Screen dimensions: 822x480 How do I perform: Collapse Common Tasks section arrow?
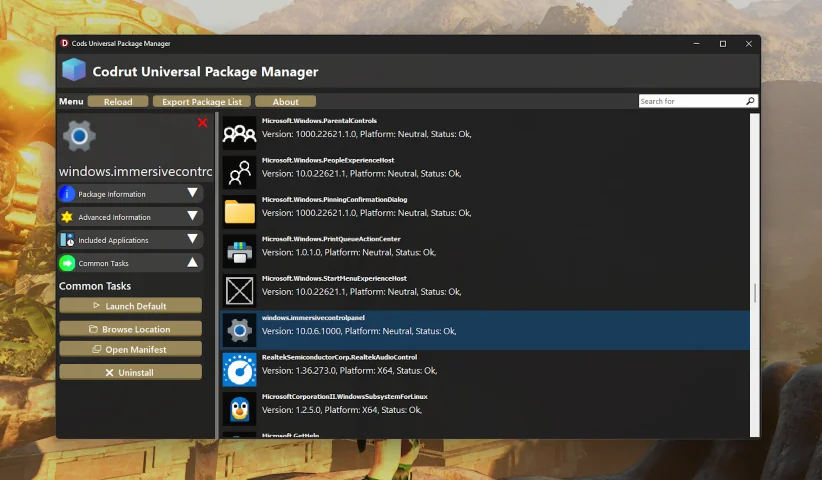[192, 263]
